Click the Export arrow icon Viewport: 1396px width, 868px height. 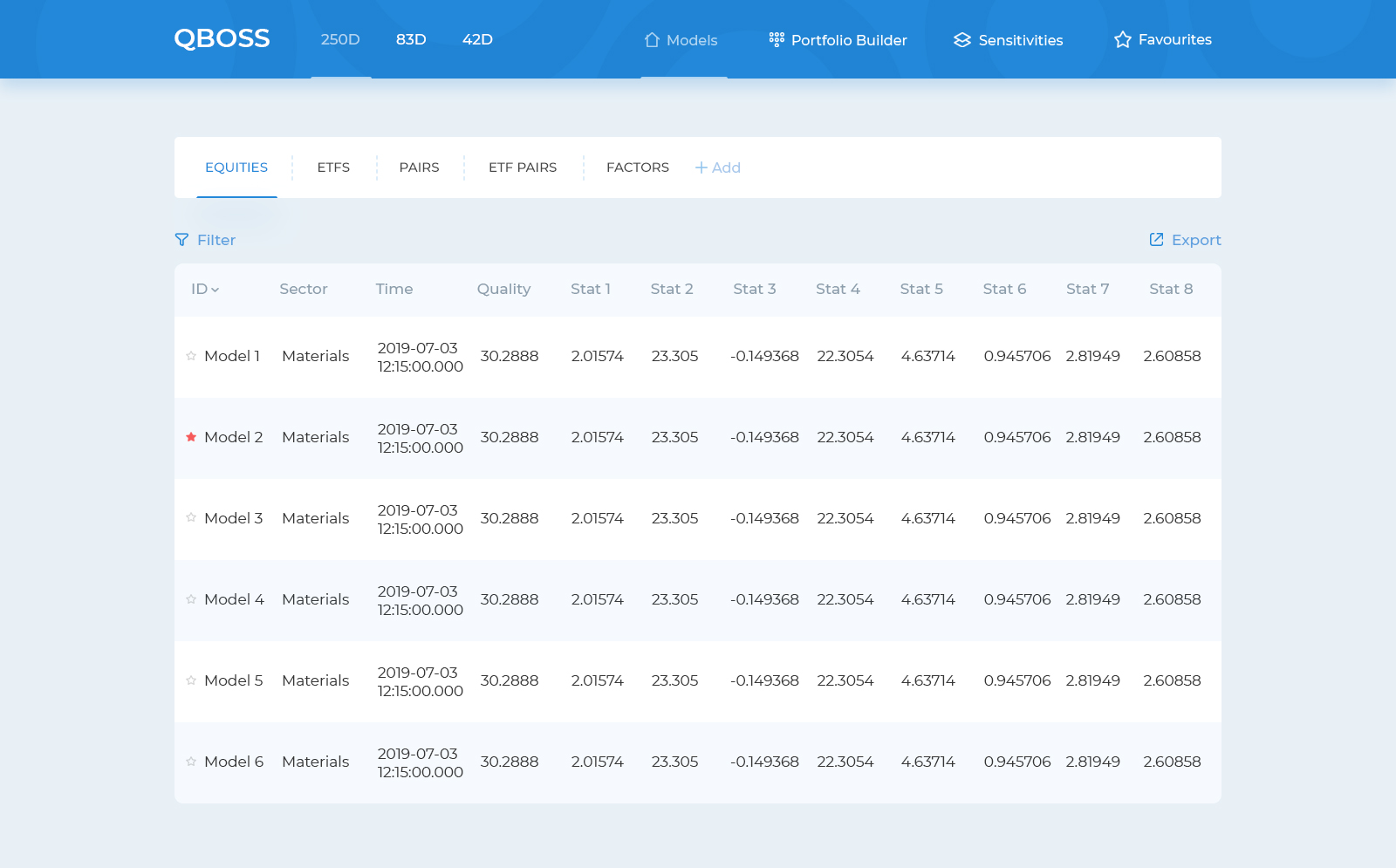coord(1157,240)
